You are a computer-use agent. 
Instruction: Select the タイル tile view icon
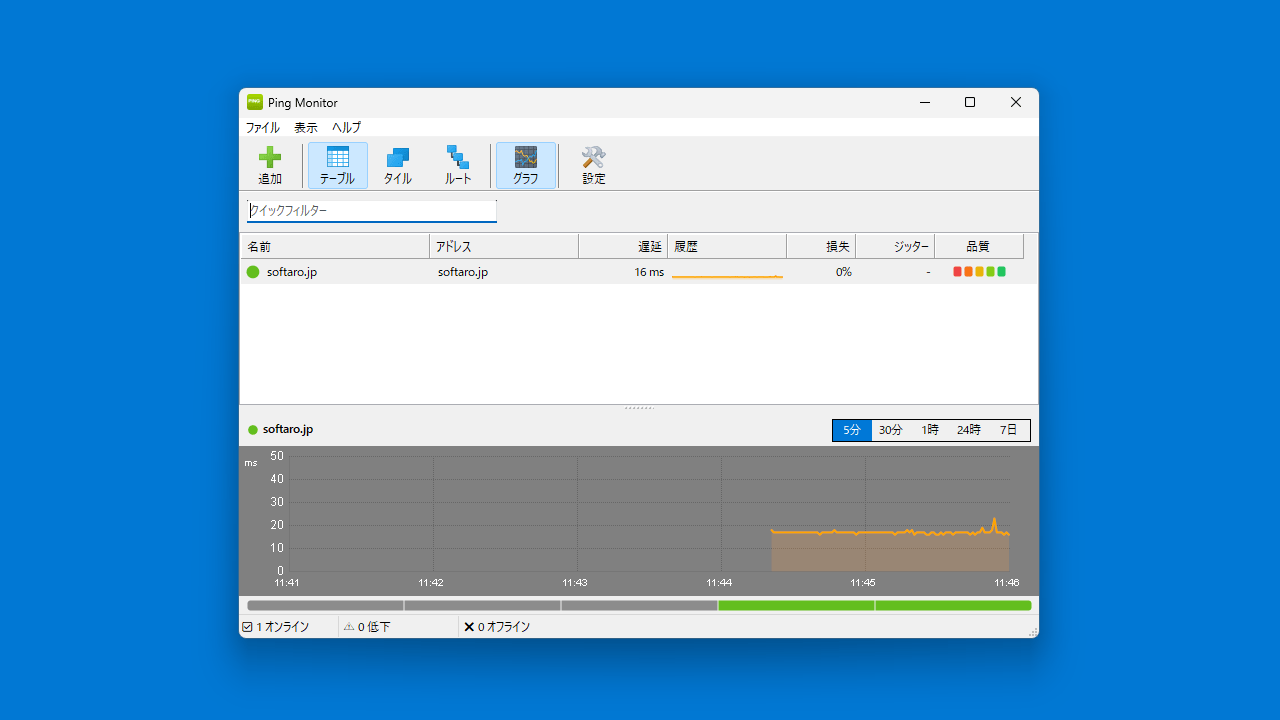397,164
